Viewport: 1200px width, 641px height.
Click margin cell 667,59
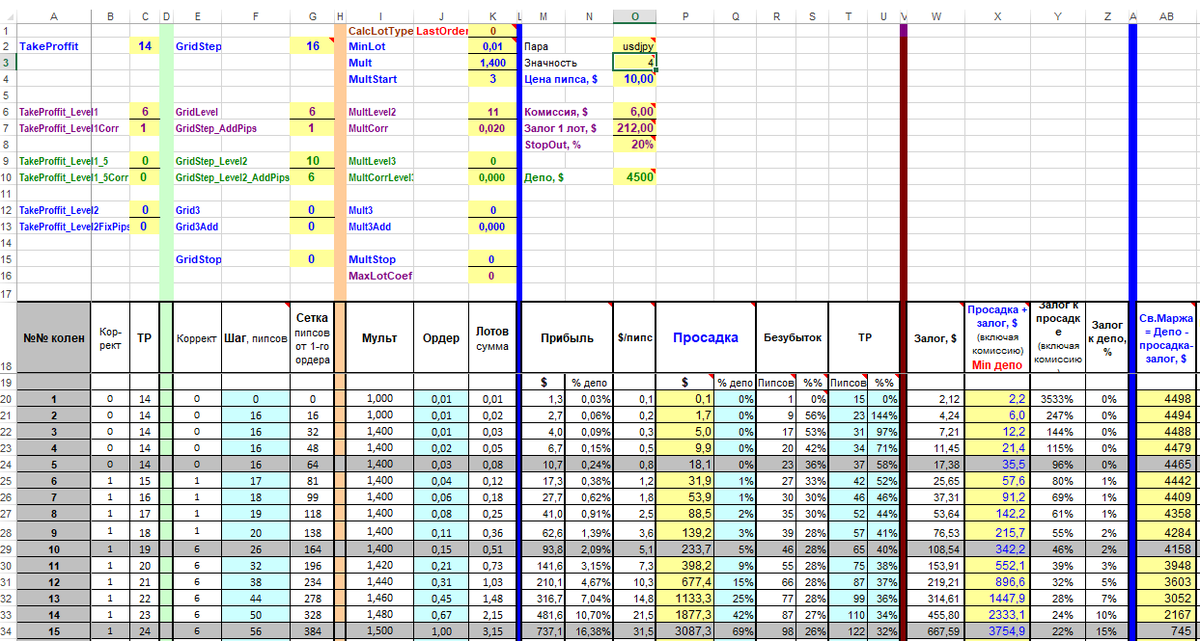click(935, 630)
